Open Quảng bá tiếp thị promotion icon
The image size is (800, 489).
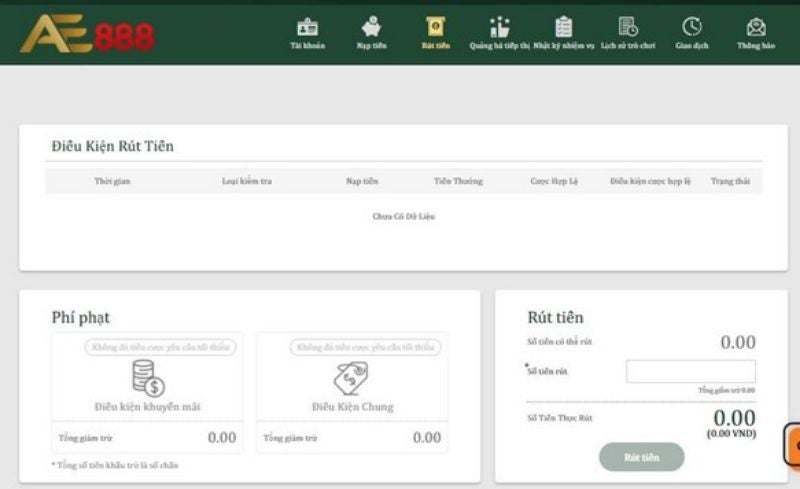(499, 29)
